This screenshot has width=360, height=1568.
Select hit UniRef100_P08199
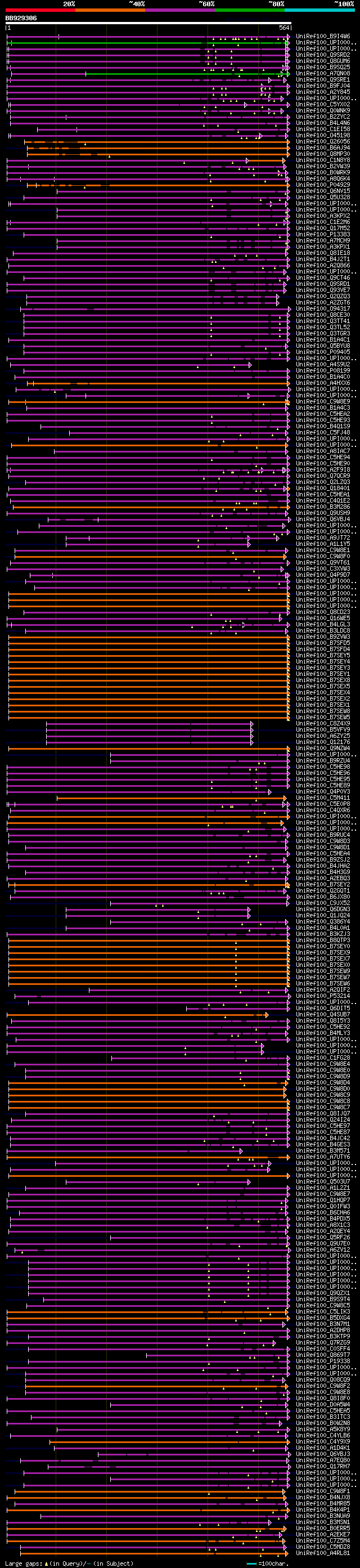coord(323,371)
